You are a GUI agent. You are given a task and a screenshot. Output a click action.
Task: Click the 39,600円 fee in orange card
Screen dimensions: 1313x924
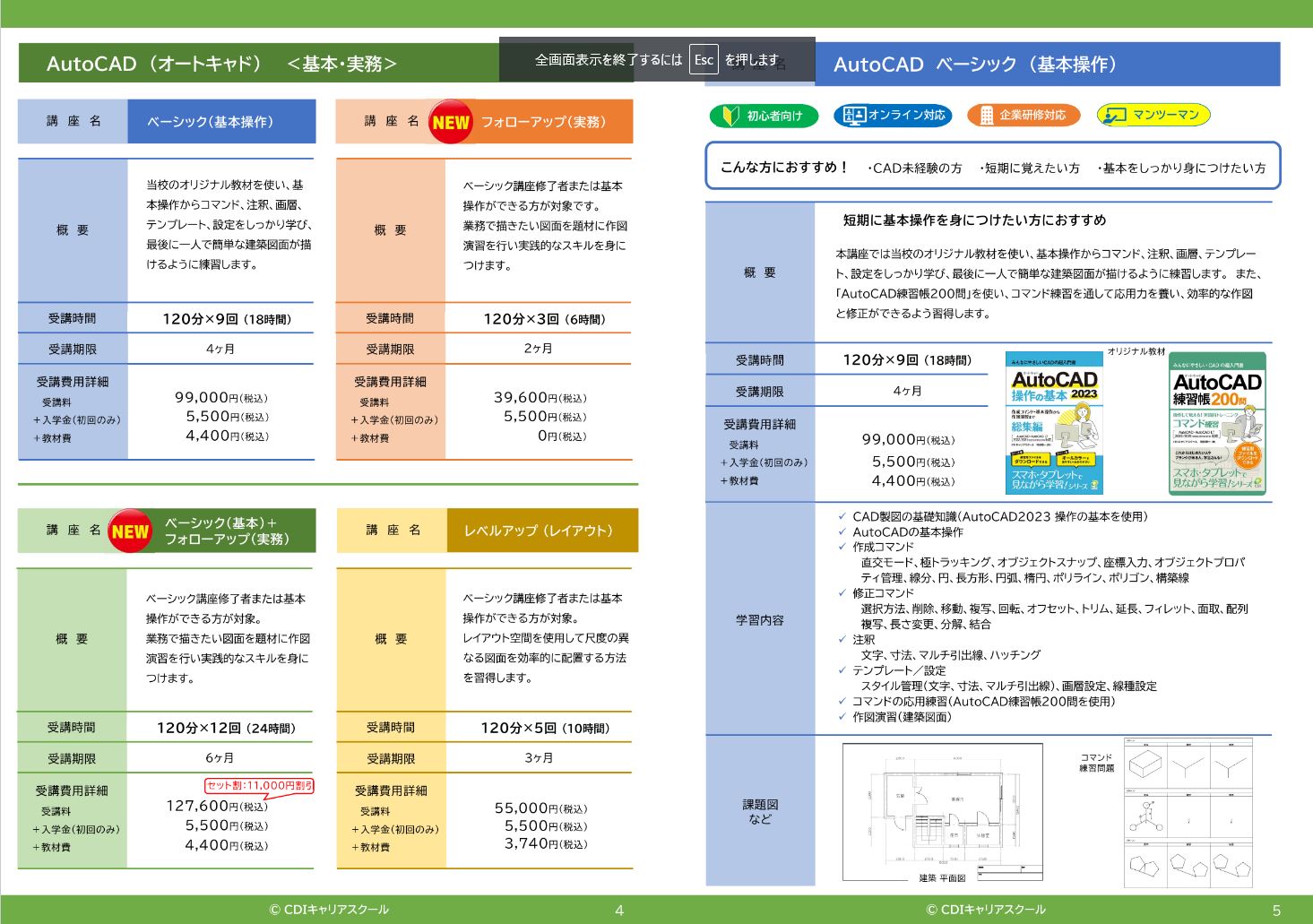coord(540,397)
